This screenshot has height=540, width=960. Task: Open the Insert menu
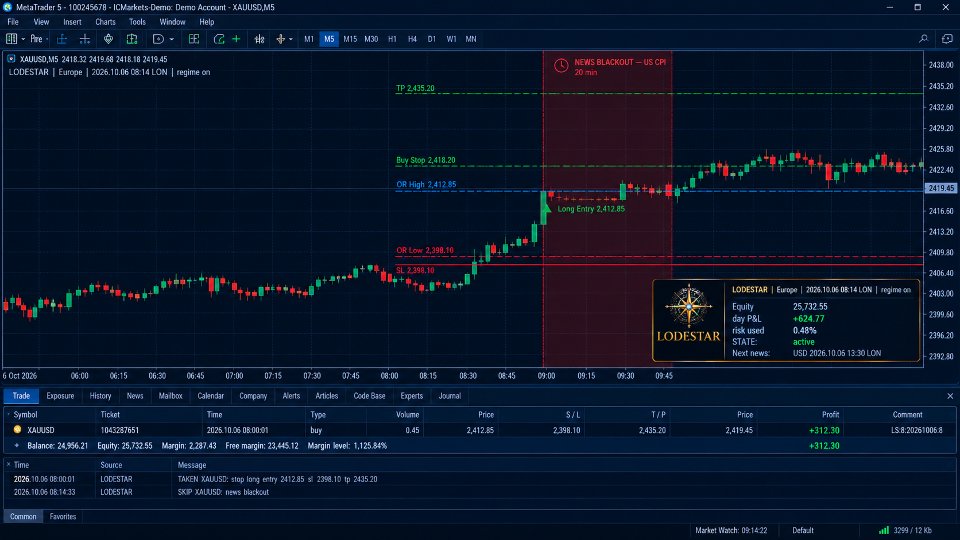click(x=72, y=22)
